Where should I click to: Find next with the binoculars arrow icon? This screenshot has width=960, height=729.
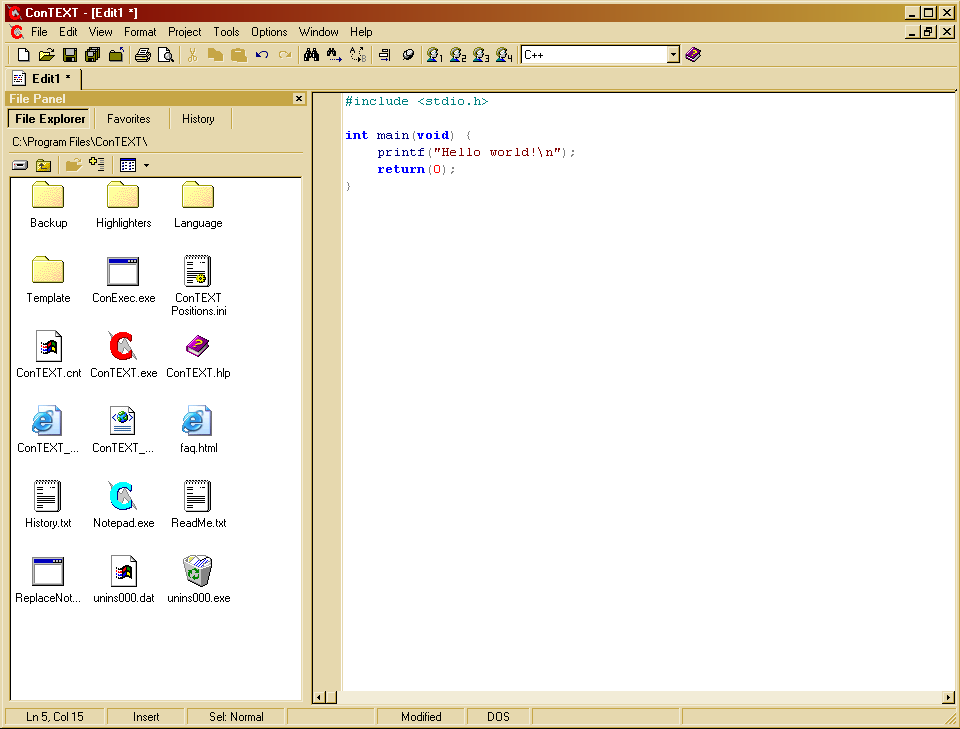(334, 55)
